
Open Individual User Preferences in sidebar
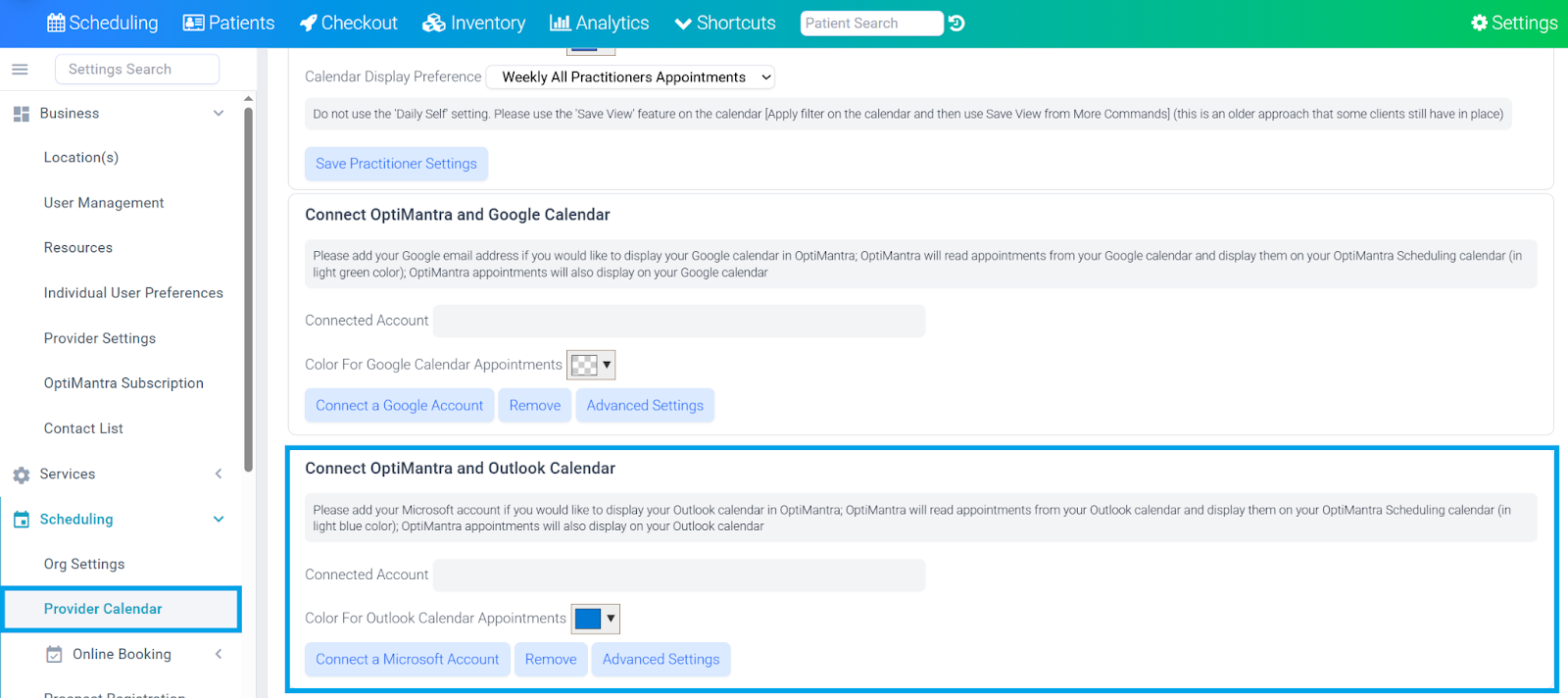[x=133, y=293]
